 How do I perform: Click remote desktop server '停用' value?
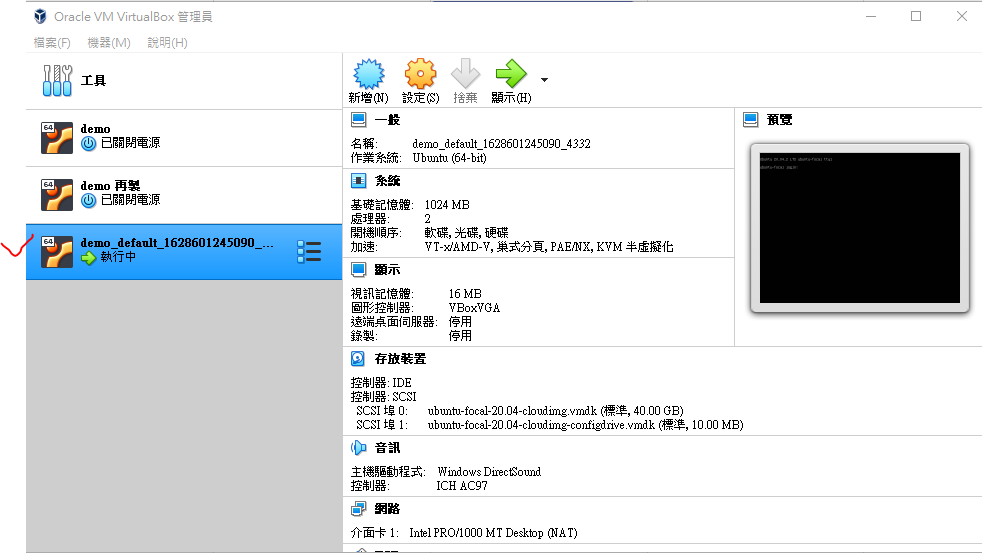(460, 322)
